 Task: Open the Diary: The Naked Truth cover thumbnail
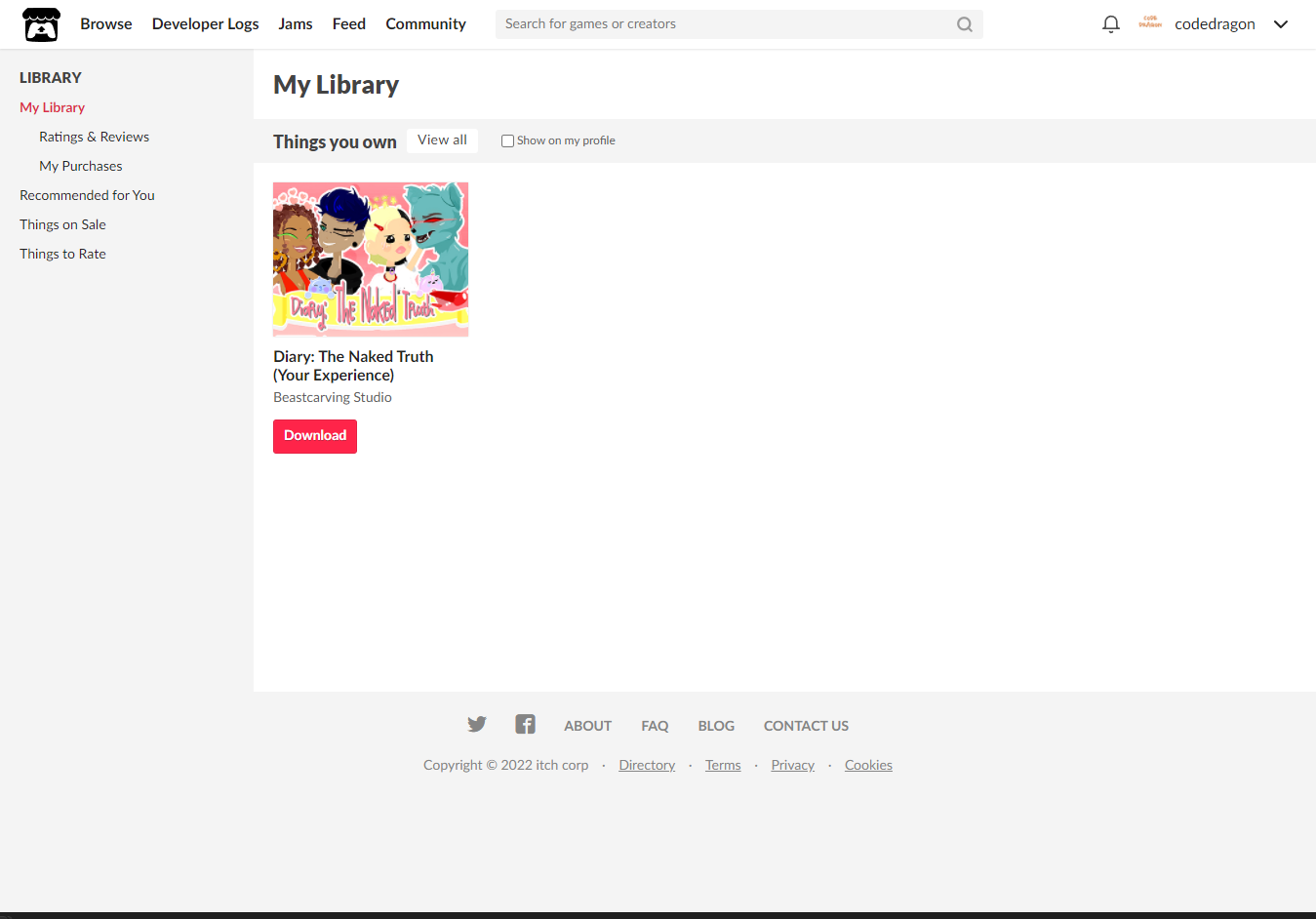pyautogui.click(x=371, y=260)
